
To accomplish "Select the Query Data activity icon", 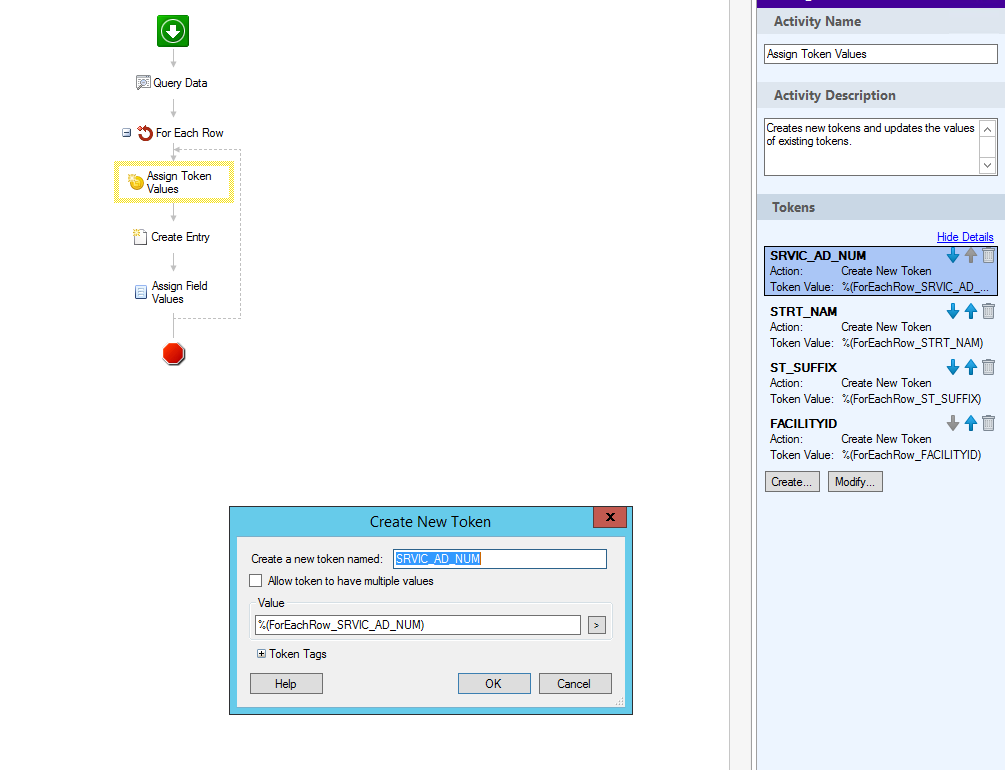I will pos(143,83).
